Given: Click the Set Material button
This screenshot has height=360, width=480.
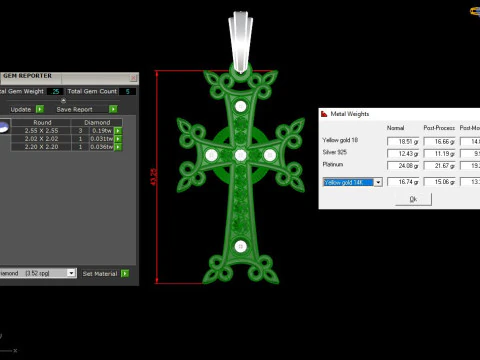Looking at the screenshot, I should coord(100,274).
